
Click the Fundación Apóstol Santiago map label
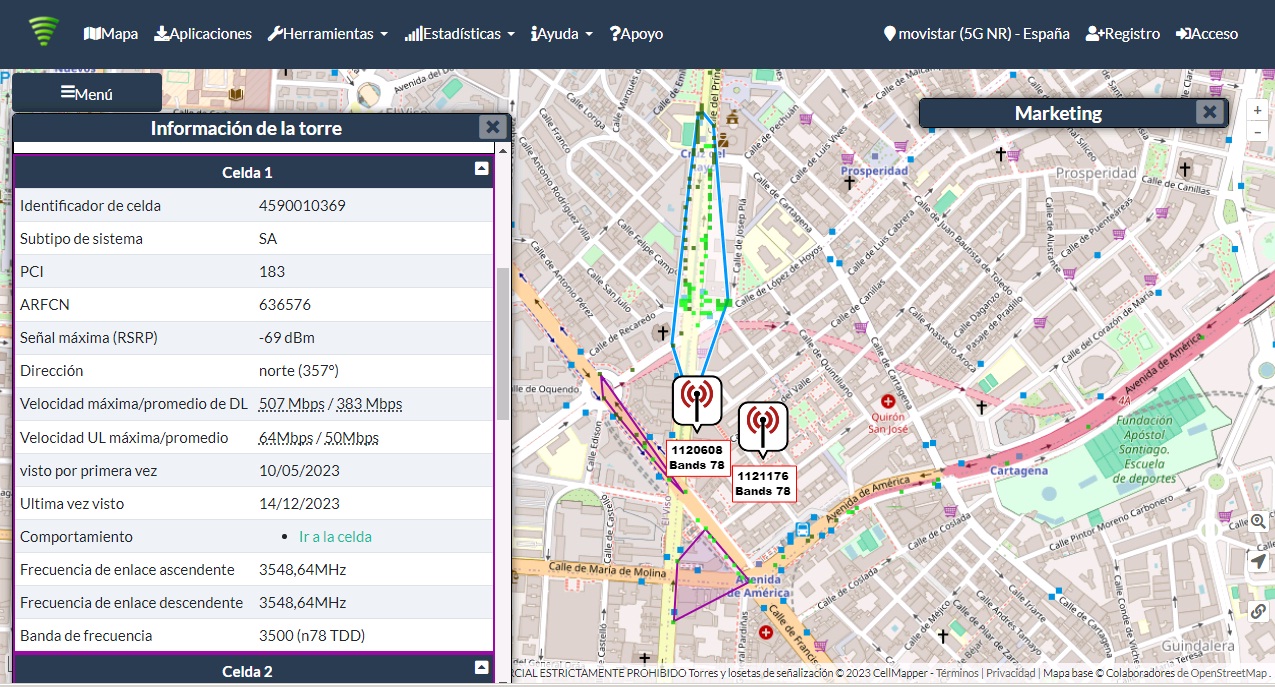point(1143,448)
